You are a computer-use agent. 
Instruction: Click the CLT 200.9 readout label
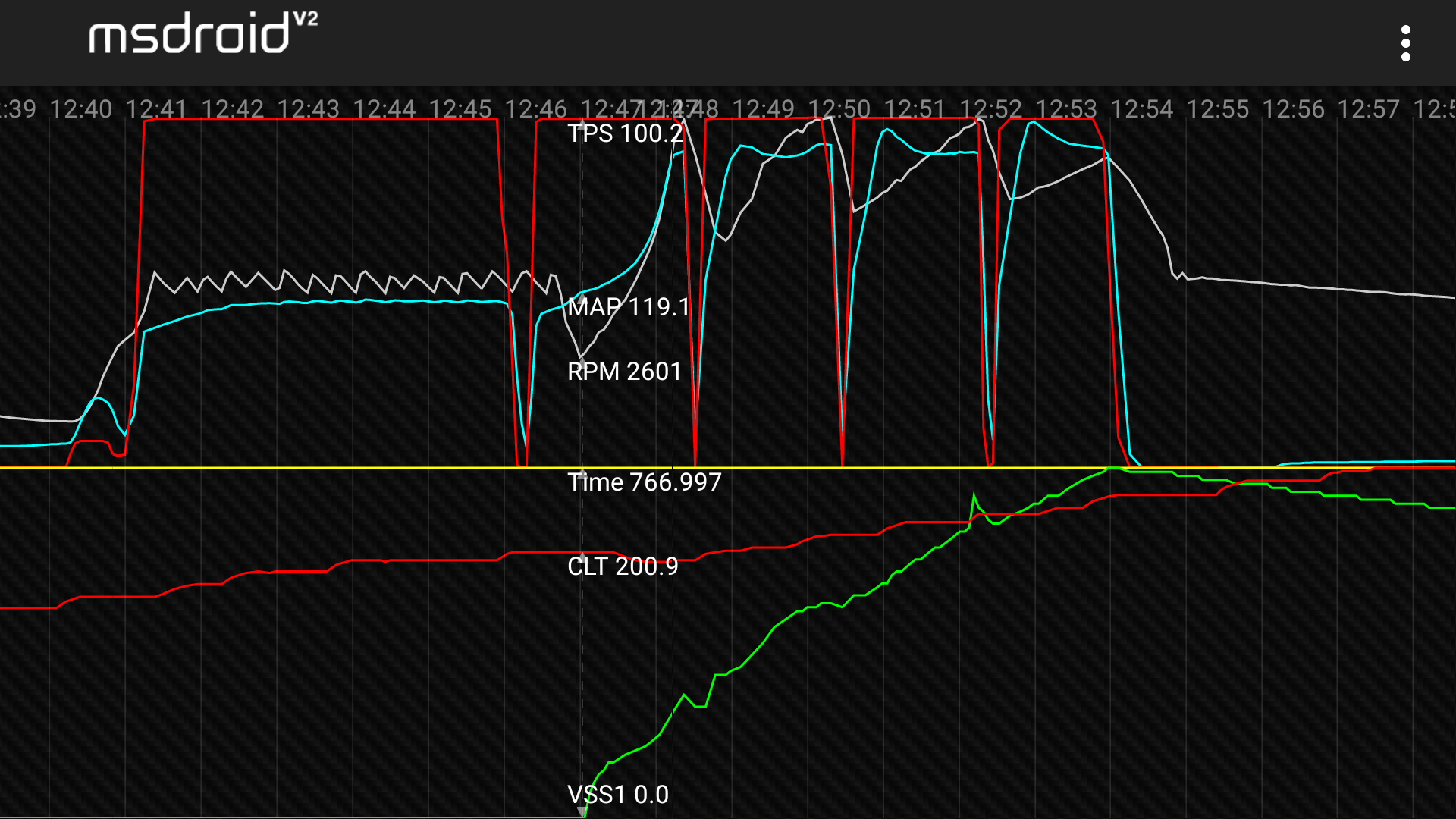[x=623, y=566]
